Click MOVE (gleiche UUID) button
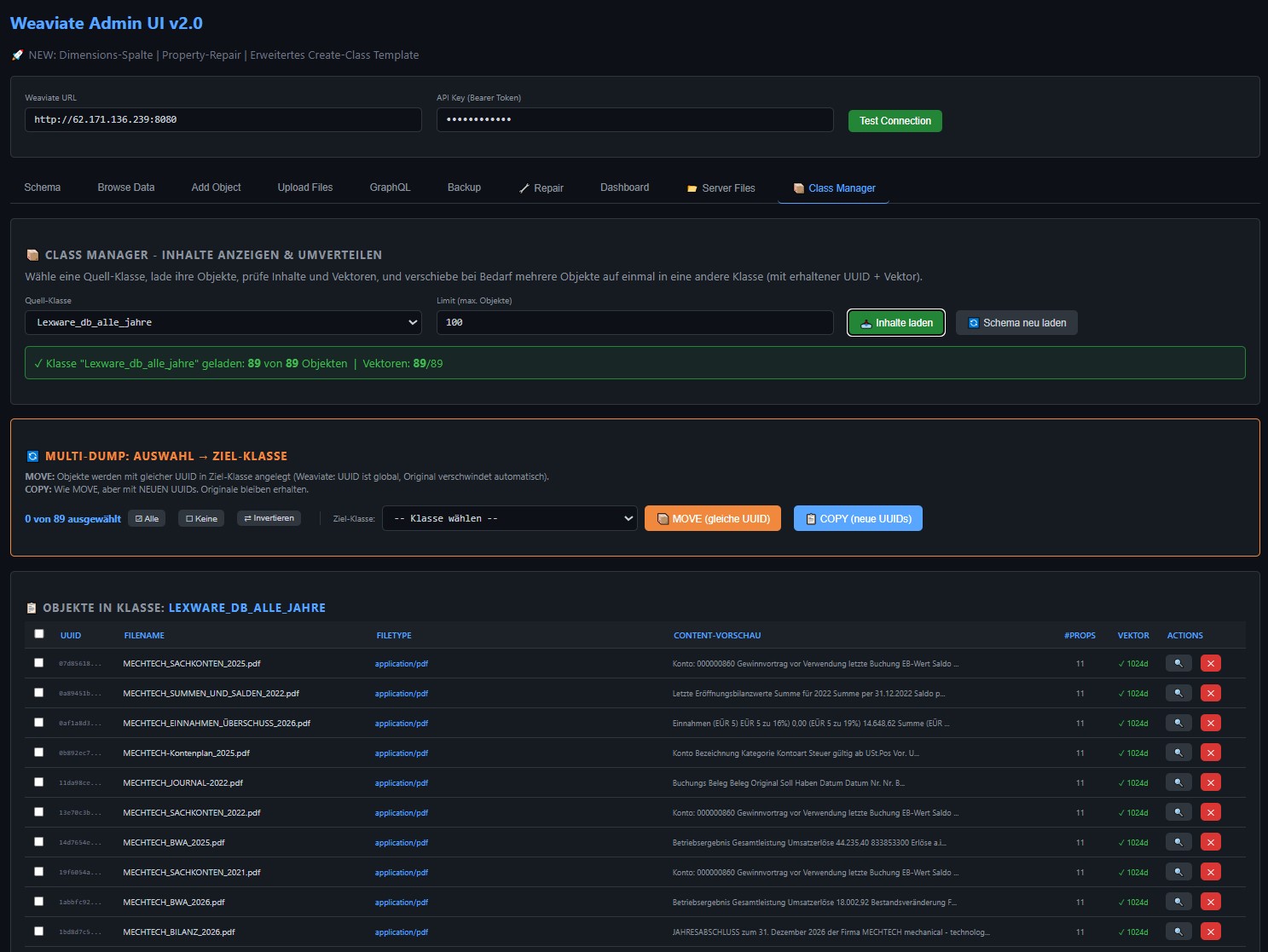This screenshot has width=1268, height=952. click(x=713, y=518)
